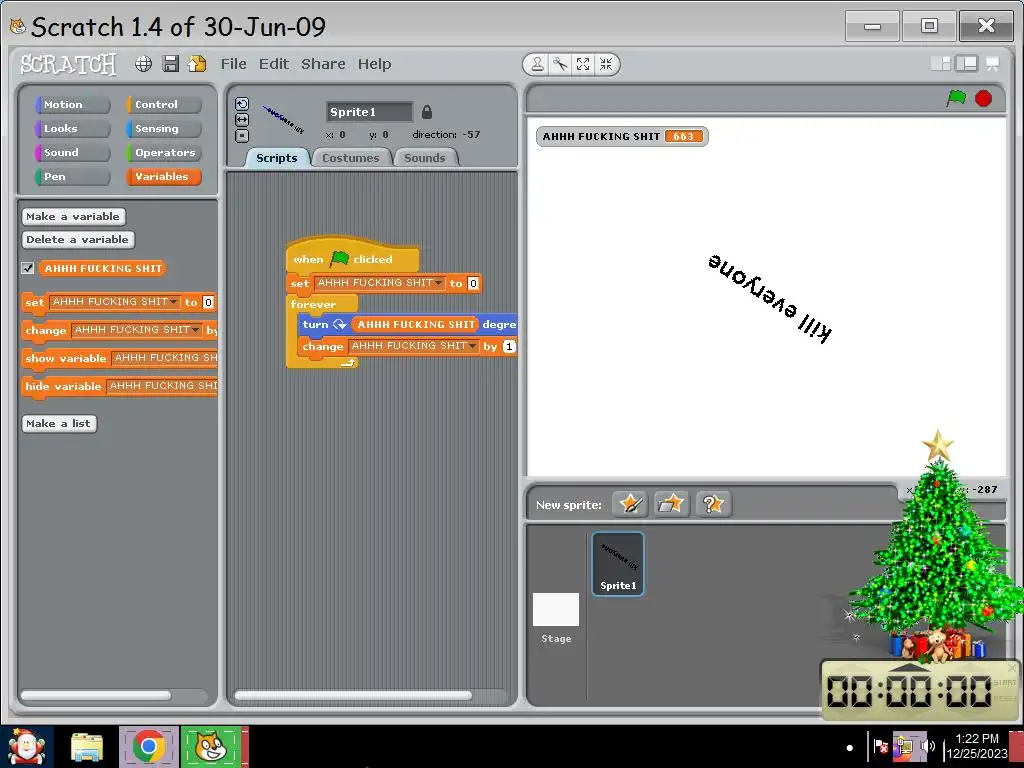Start scripts with the green flag

click(956, 98)
